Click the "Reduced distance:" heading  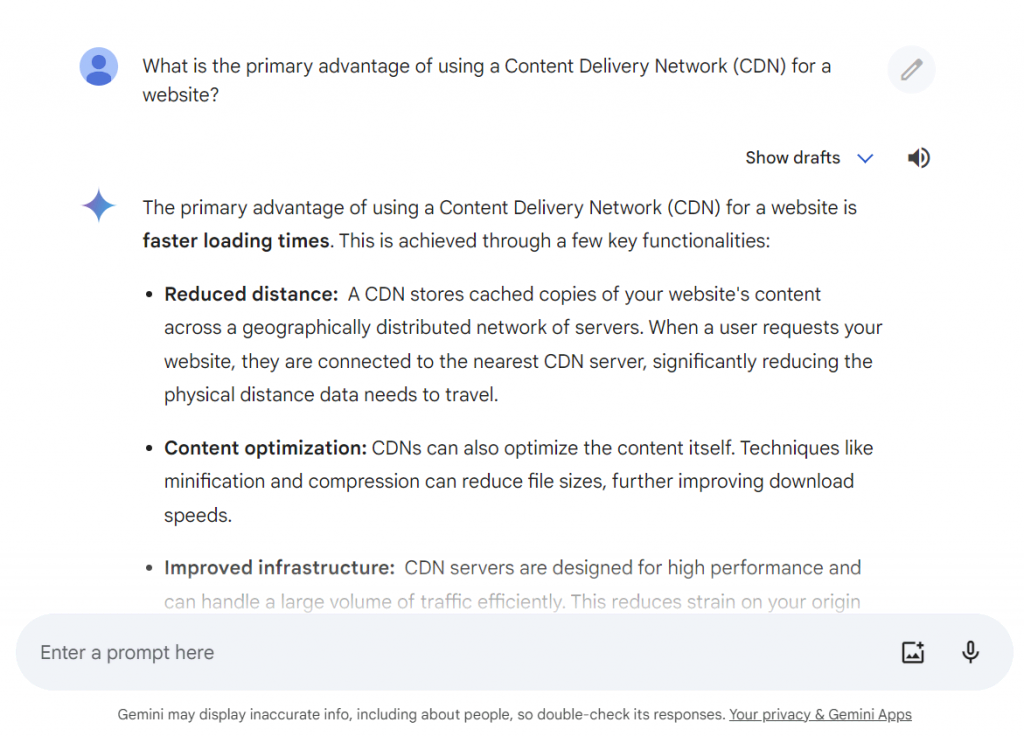tap(251, 295)
